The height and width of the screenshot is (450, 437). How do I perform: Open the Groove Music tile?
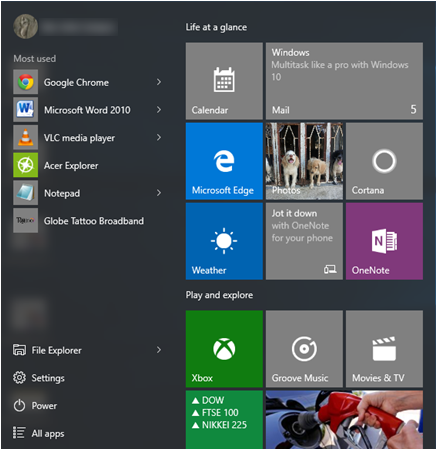coord(304,349)
